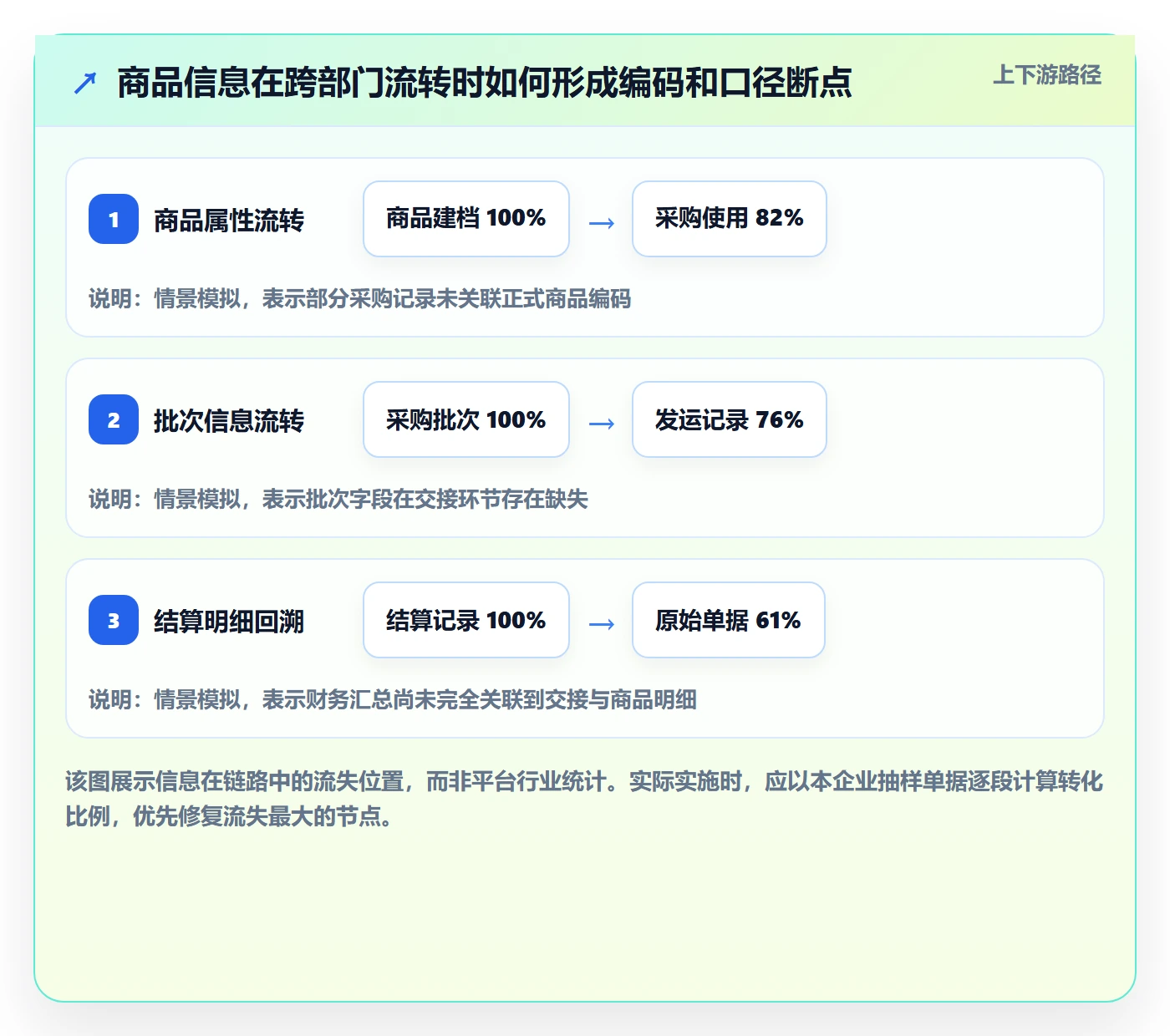
Task: Select the 发运记录 76% box
Action: 730,419
